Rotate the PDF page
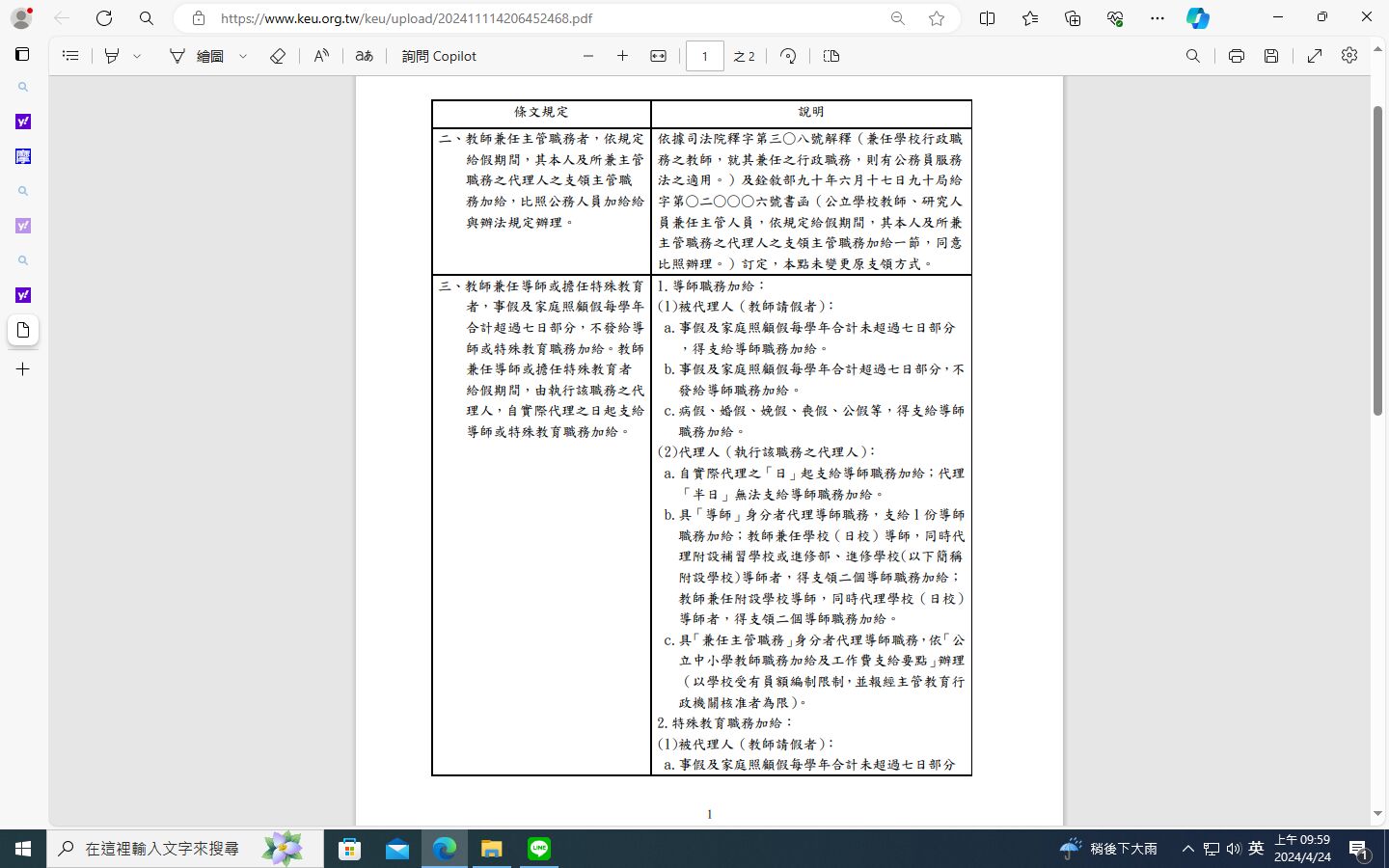The image size is (1389, 868). [788, 56]
